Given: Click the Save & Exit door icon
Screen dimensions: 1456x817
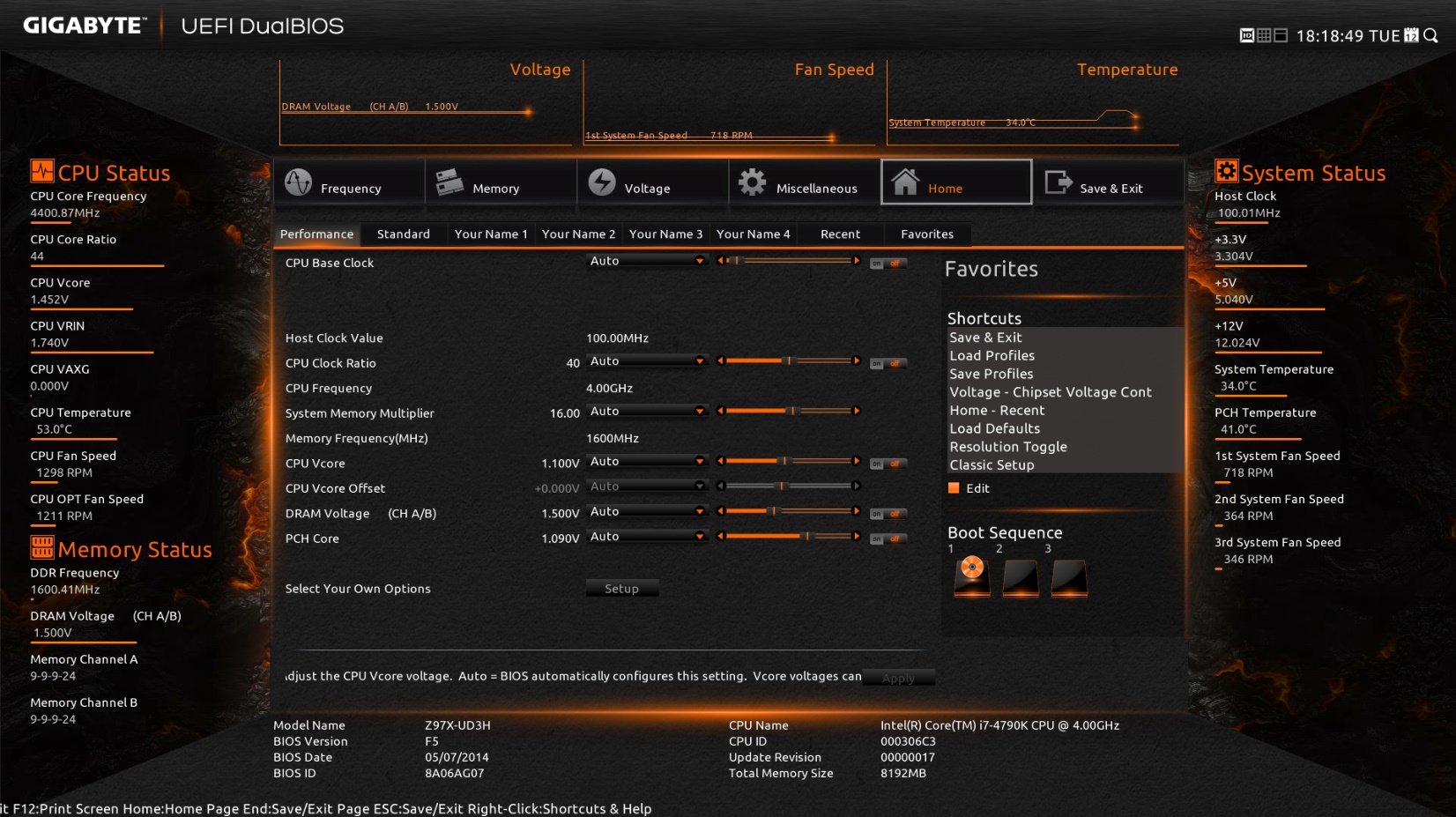Looking at the screenshot, I should click(1058, 182).
